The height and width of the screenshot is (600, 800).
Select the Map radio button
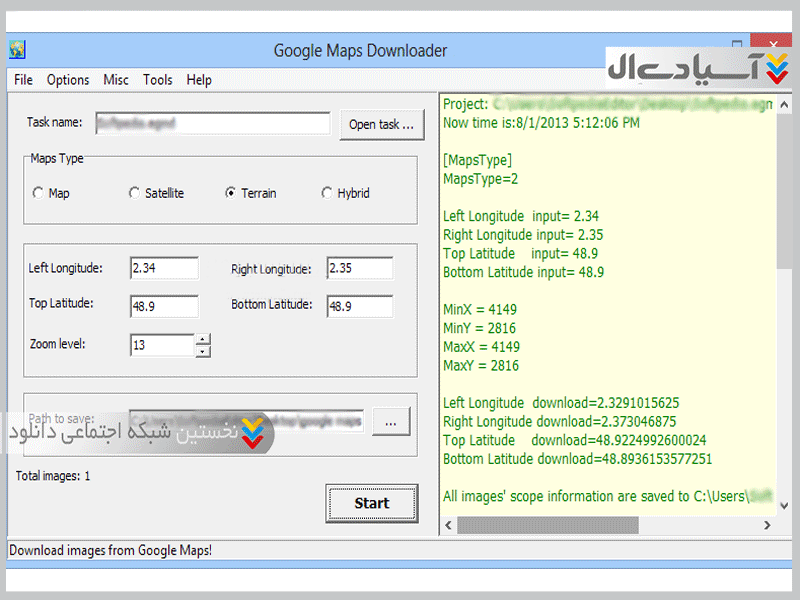click(39, 193)
